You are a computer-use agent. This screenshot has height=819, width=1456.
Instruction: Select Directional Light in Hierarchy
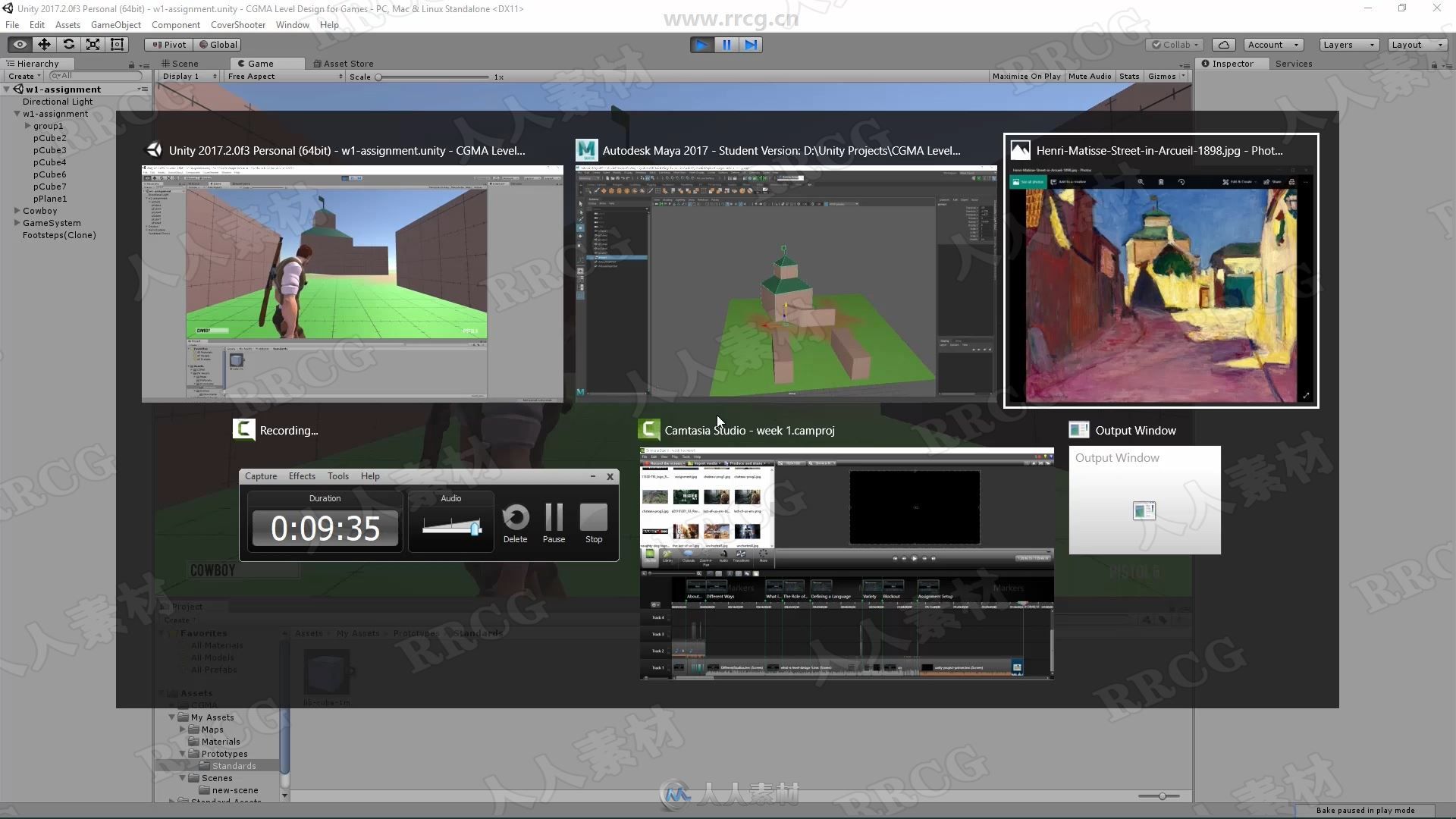coord(58,102)
